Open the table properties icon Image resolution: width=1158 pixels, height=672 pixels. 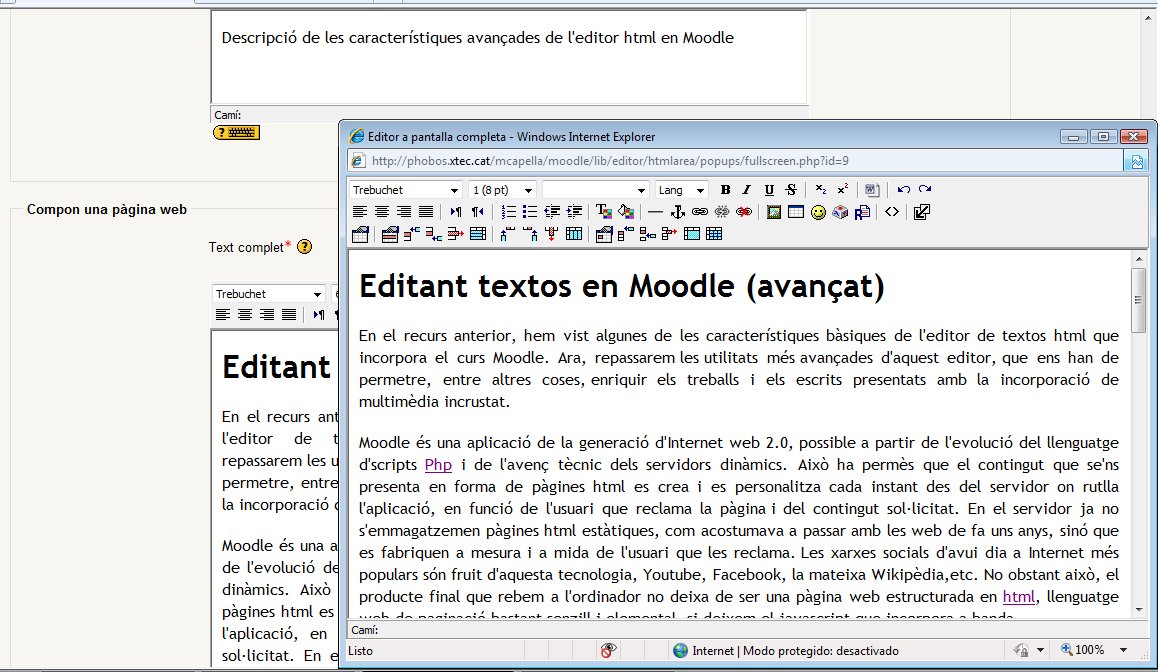360,234
